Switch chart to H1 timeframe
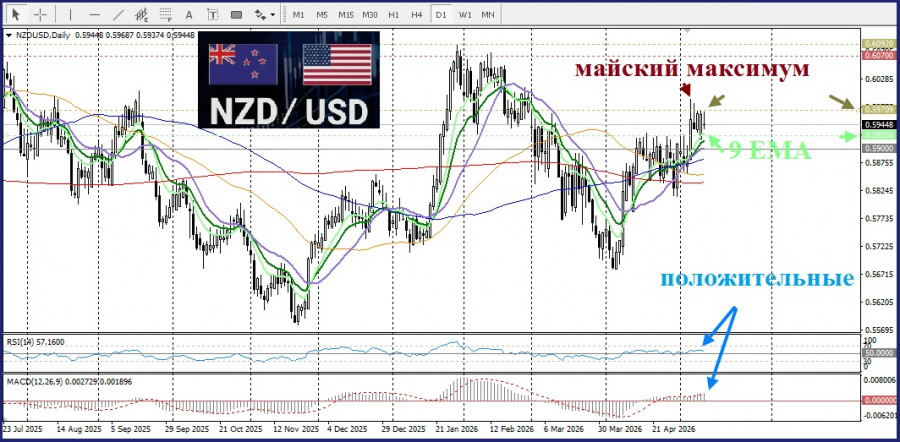 393,14
